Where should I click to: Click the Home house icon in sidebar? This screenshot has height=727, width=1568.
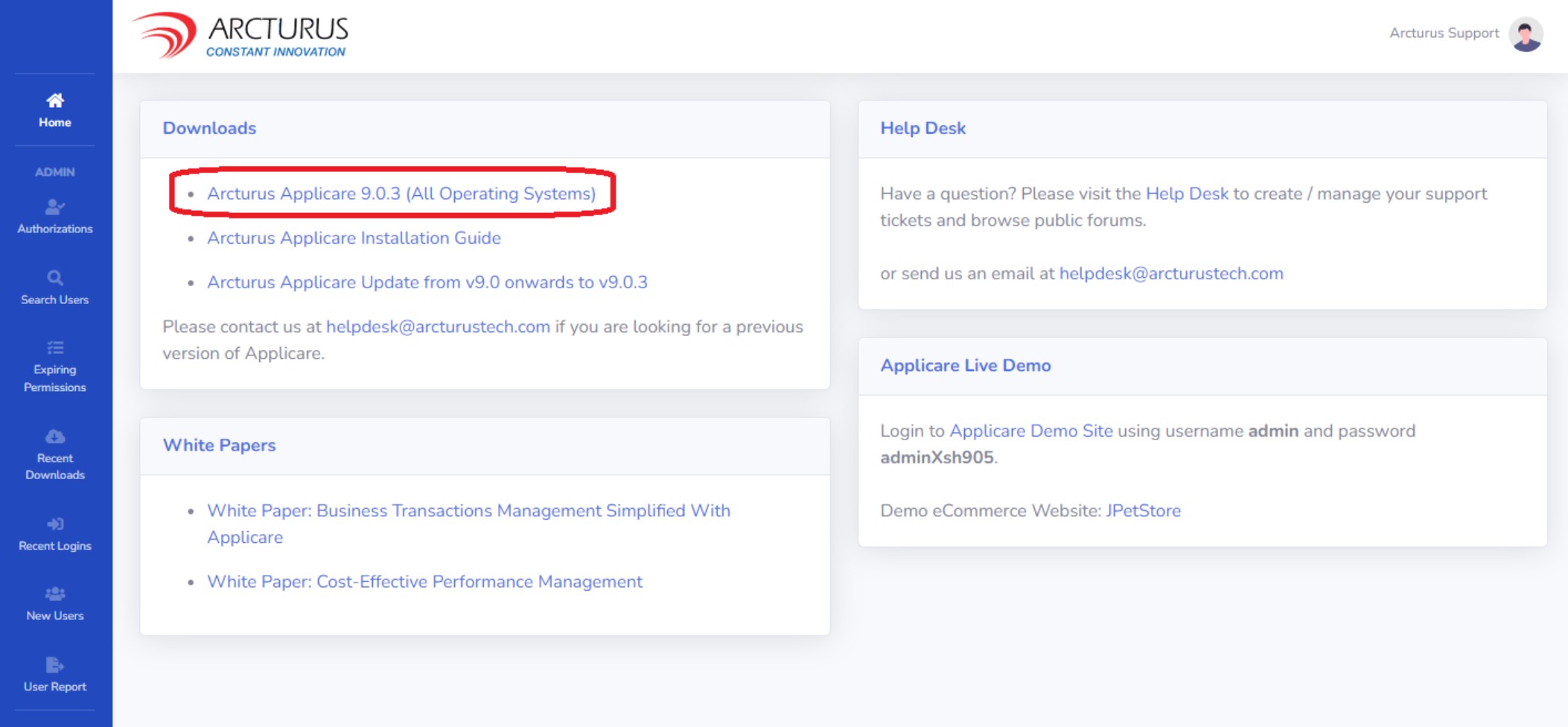click(x=55, y=101)
